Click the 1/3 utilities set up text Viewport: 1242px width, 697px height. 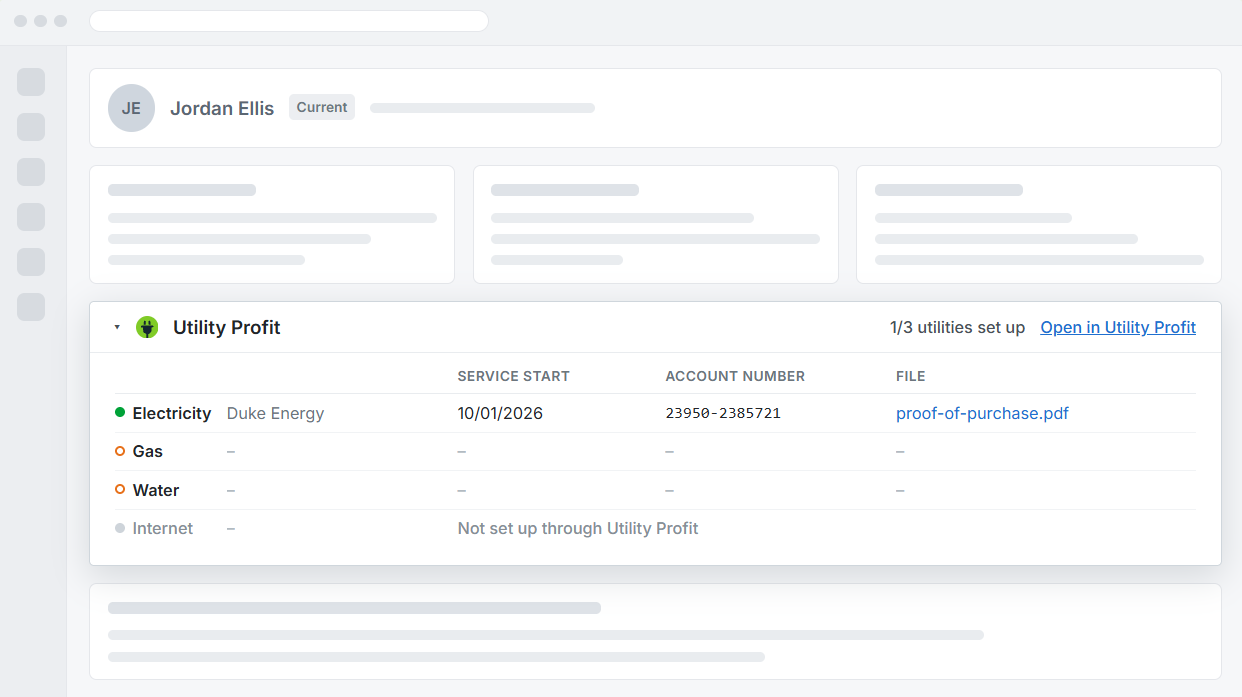[x=957, y=327]
